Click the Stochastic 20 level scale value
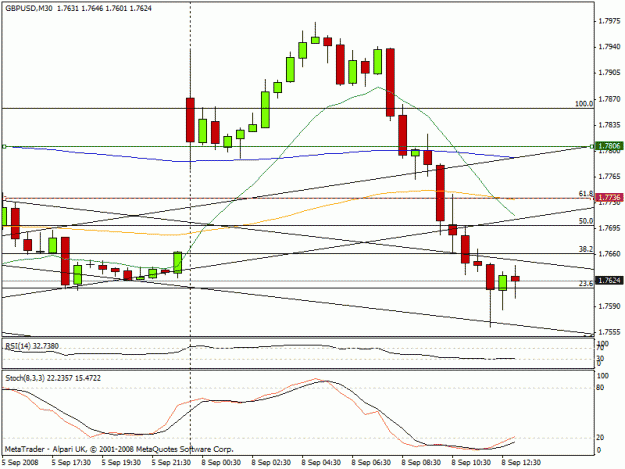The width and height of the screenshot is (625, 469). pos(600,438)
